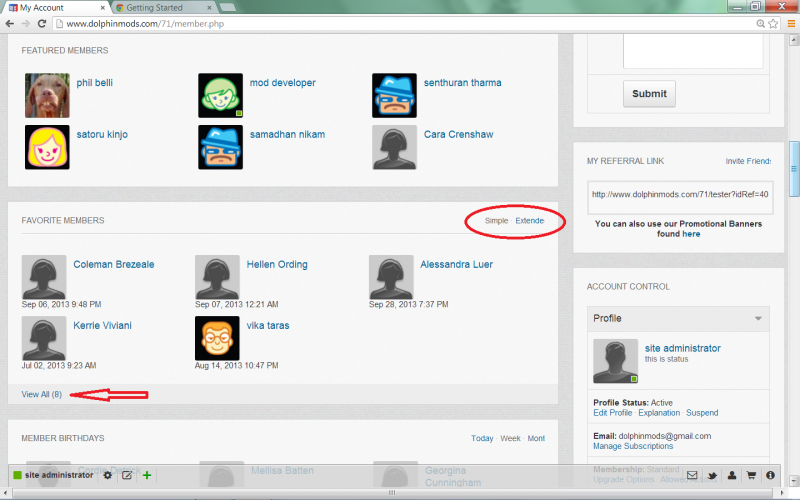This screenshot has height=500, width=800.
Task: Click the horizontal scrollbar thumb
Action: [392, 493]
